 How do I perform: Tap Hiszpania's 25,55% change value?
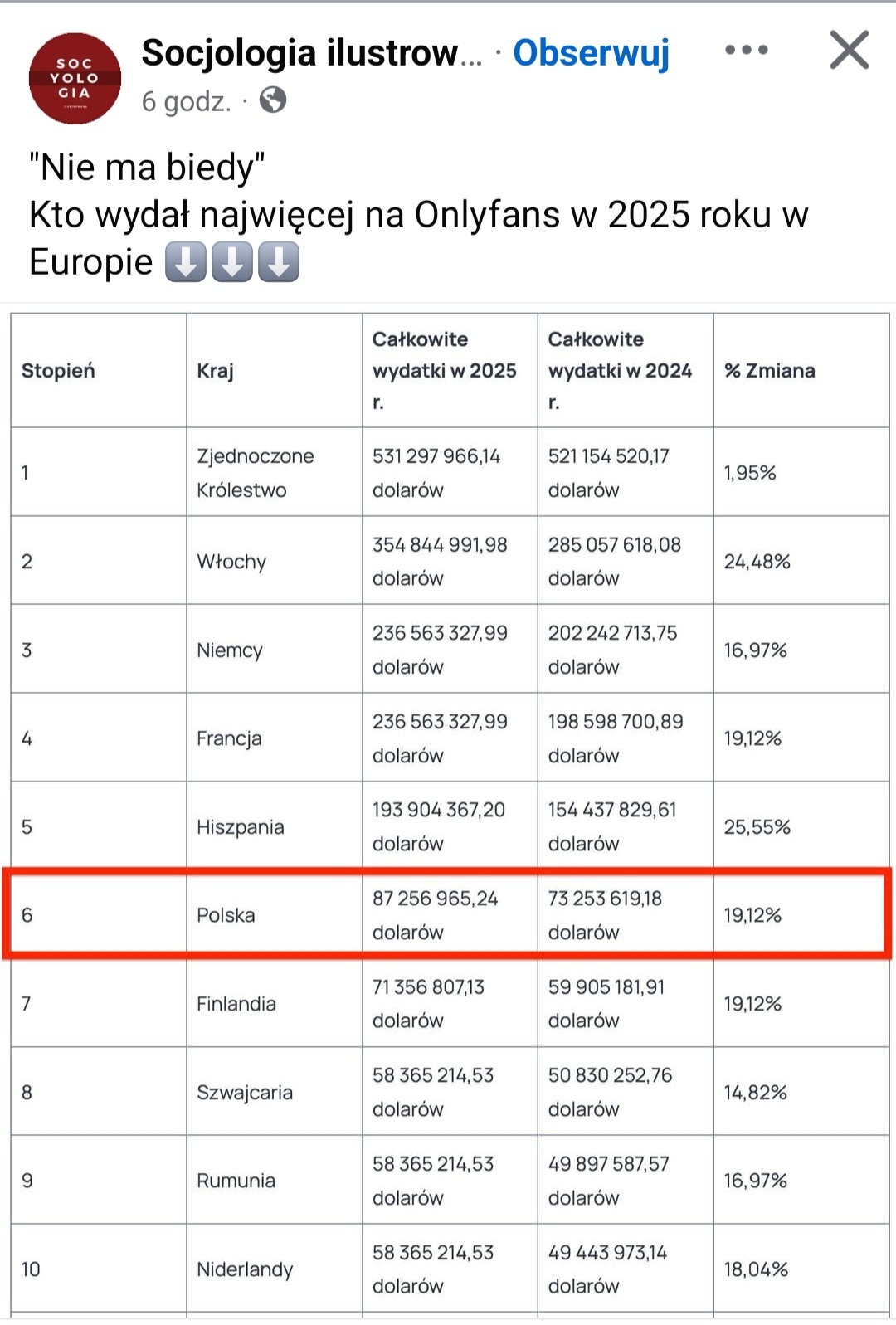[x=757, y=827]
